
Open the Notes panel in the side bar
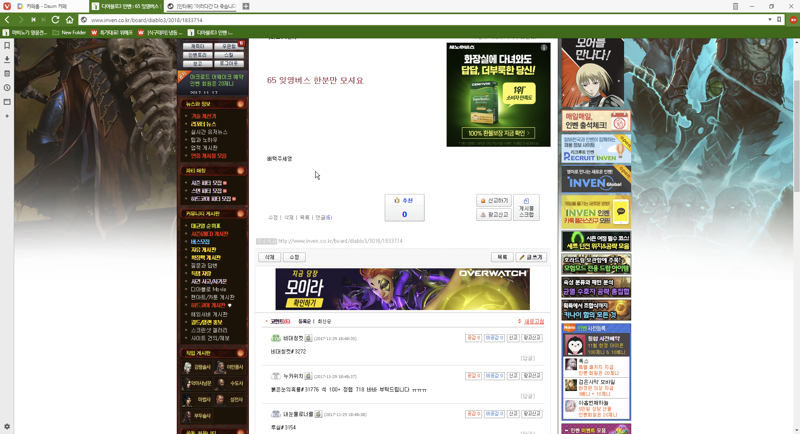(x=7, y=73)
